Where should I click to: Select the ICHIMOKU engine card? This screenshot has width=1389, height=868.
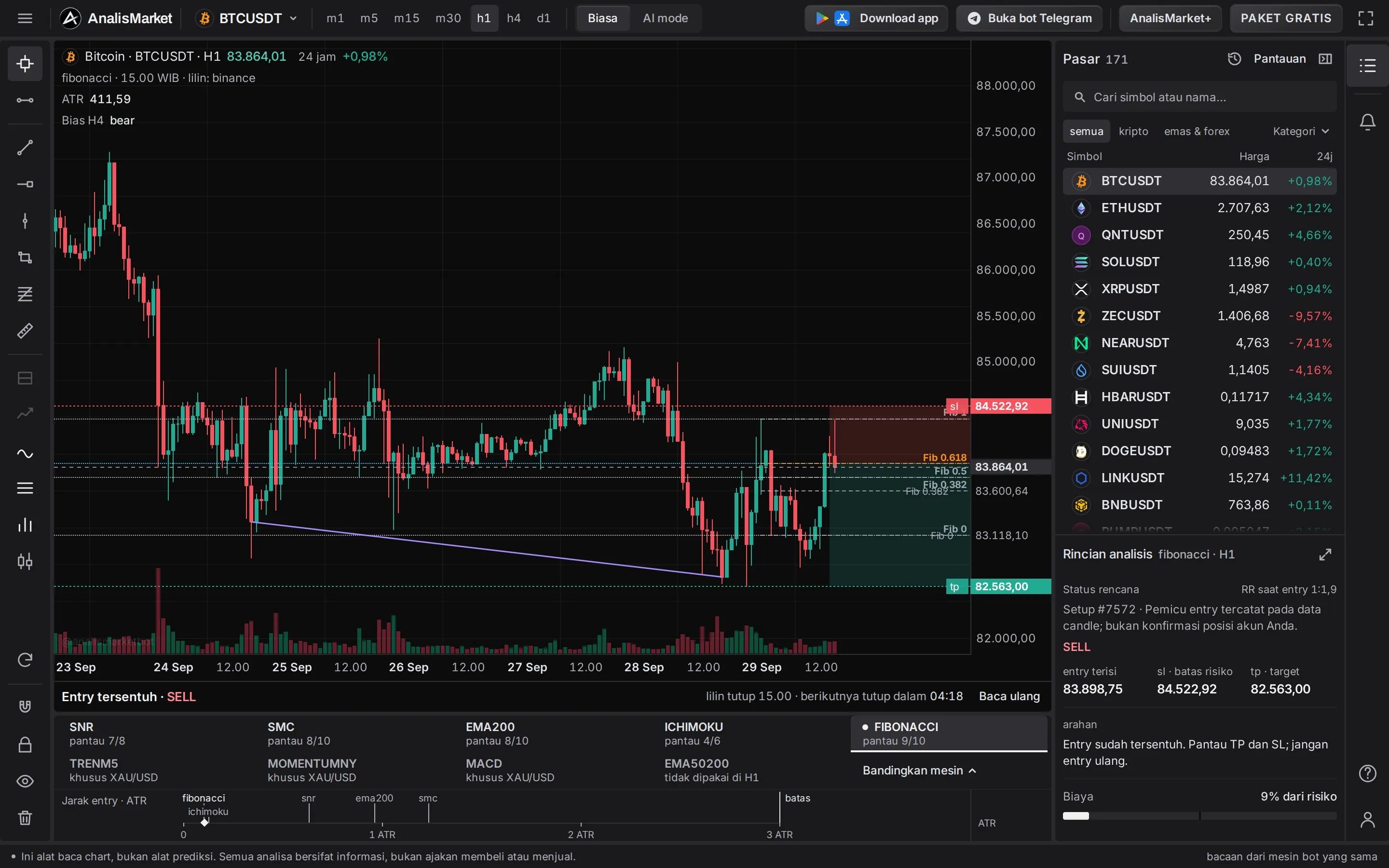[x=752, y=733]
